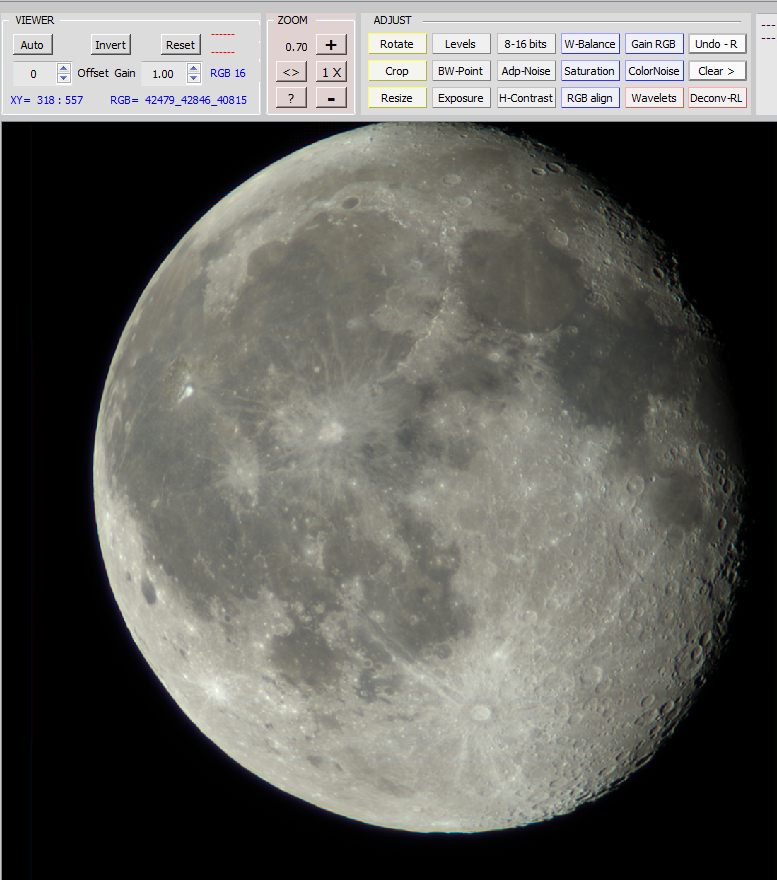Screen dimensions: 777x880
Task: Click the Invert button
Action: point(110,45)
